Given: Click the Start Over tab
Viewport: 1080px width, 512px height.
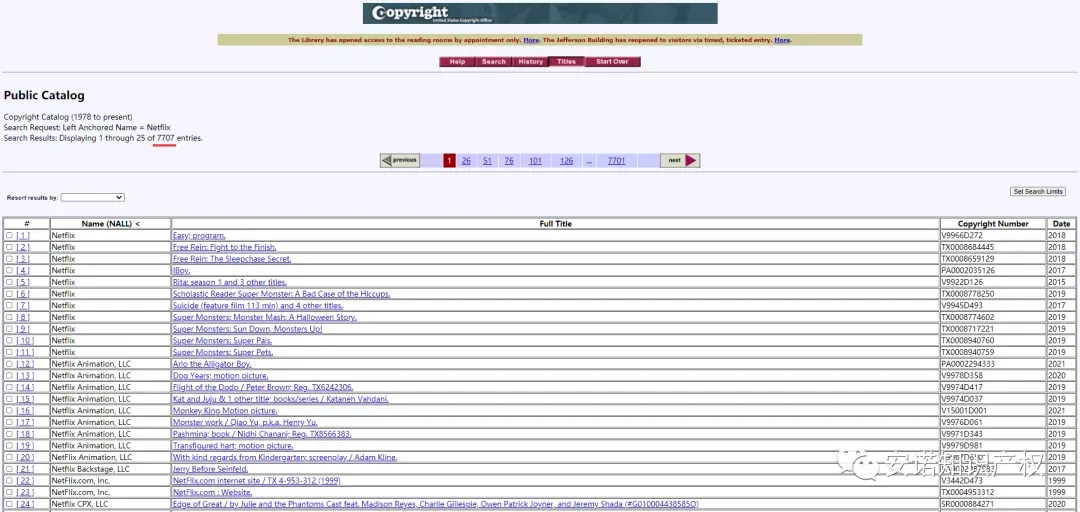Looking at the screenshot, I should pyautogui.click(x=612, y=62).
